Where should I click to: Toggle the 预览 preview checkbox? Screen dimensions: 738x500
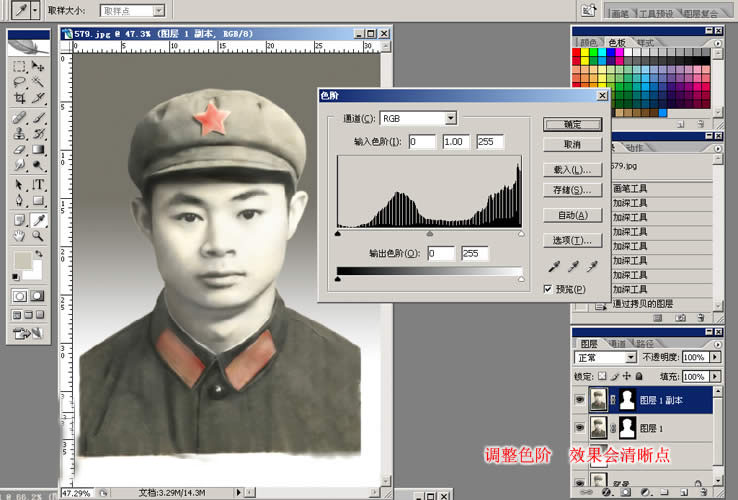(547, 289)
